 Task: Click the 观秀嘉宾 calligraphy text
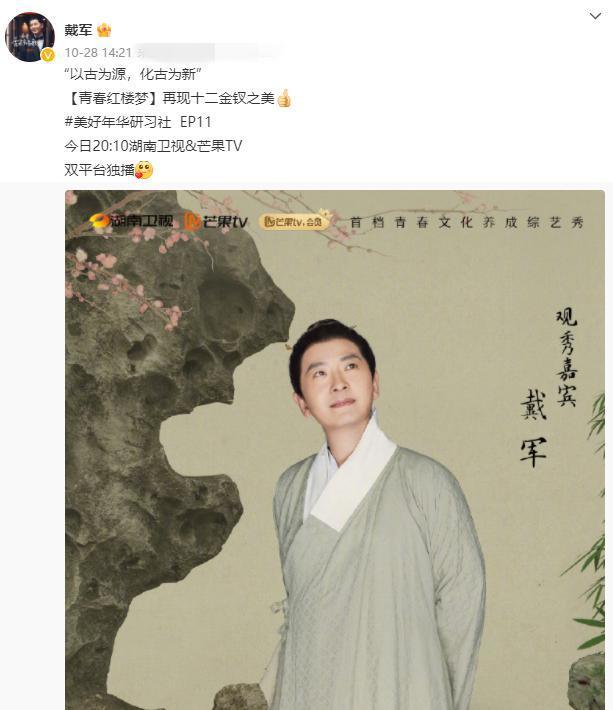(567, 357)
